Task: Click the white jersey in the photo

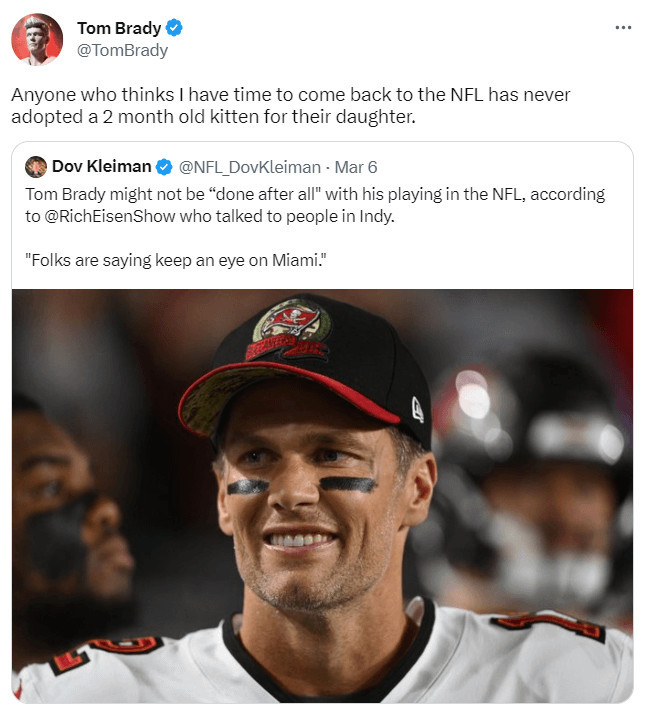Action: pos(323,659)
